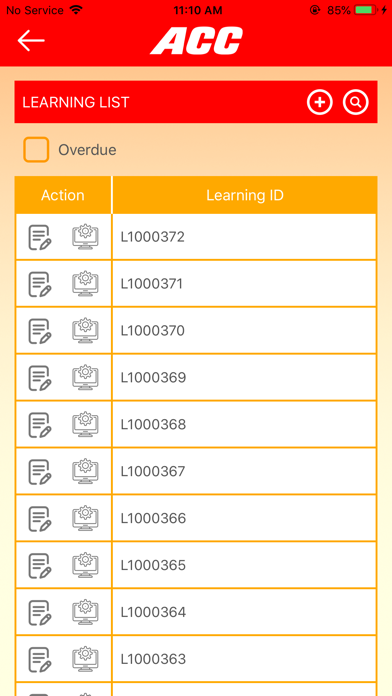Open search in Learning List bar

tap(356, 102)
